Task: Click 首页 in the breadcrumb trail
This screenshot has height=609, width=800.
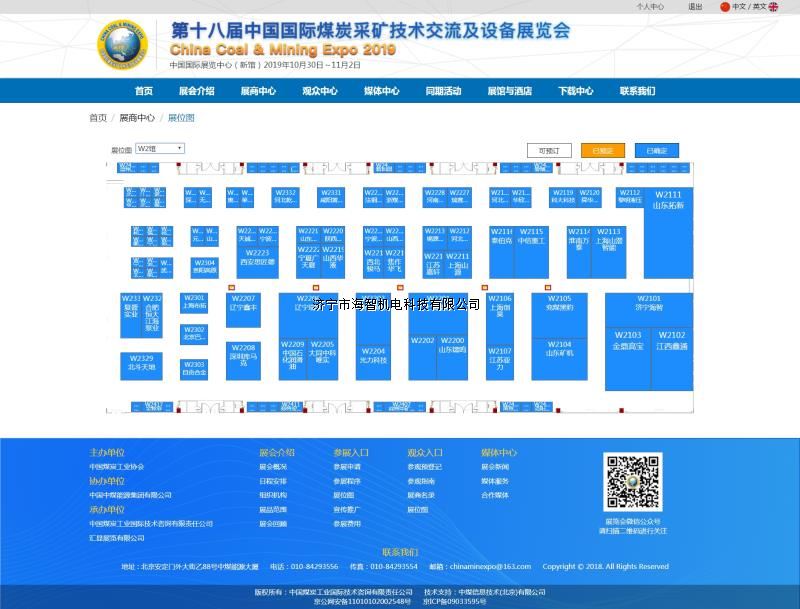Action: pos(98,118)
